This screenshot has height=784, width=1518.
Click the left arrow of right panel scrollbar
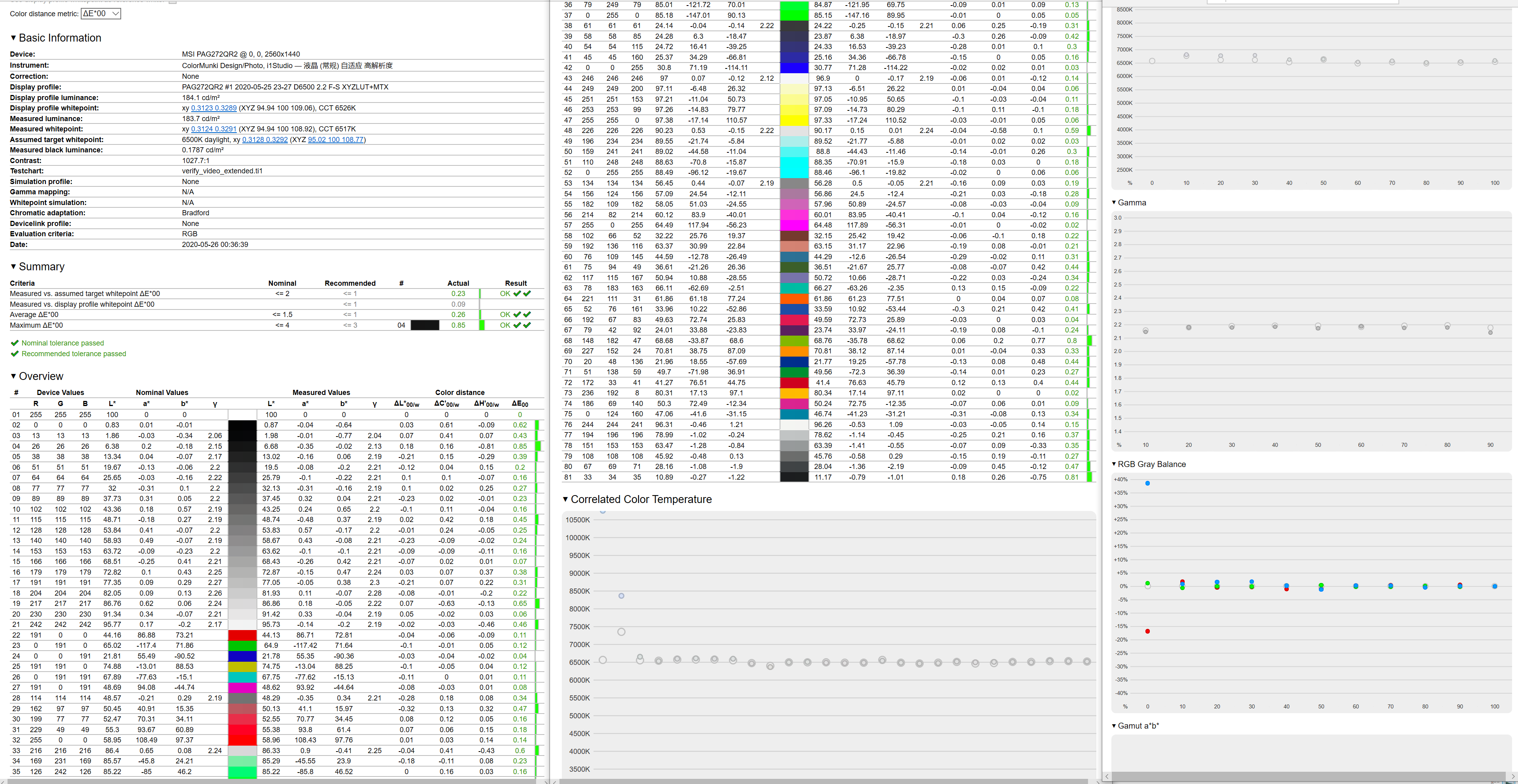tap(1107, 776)
